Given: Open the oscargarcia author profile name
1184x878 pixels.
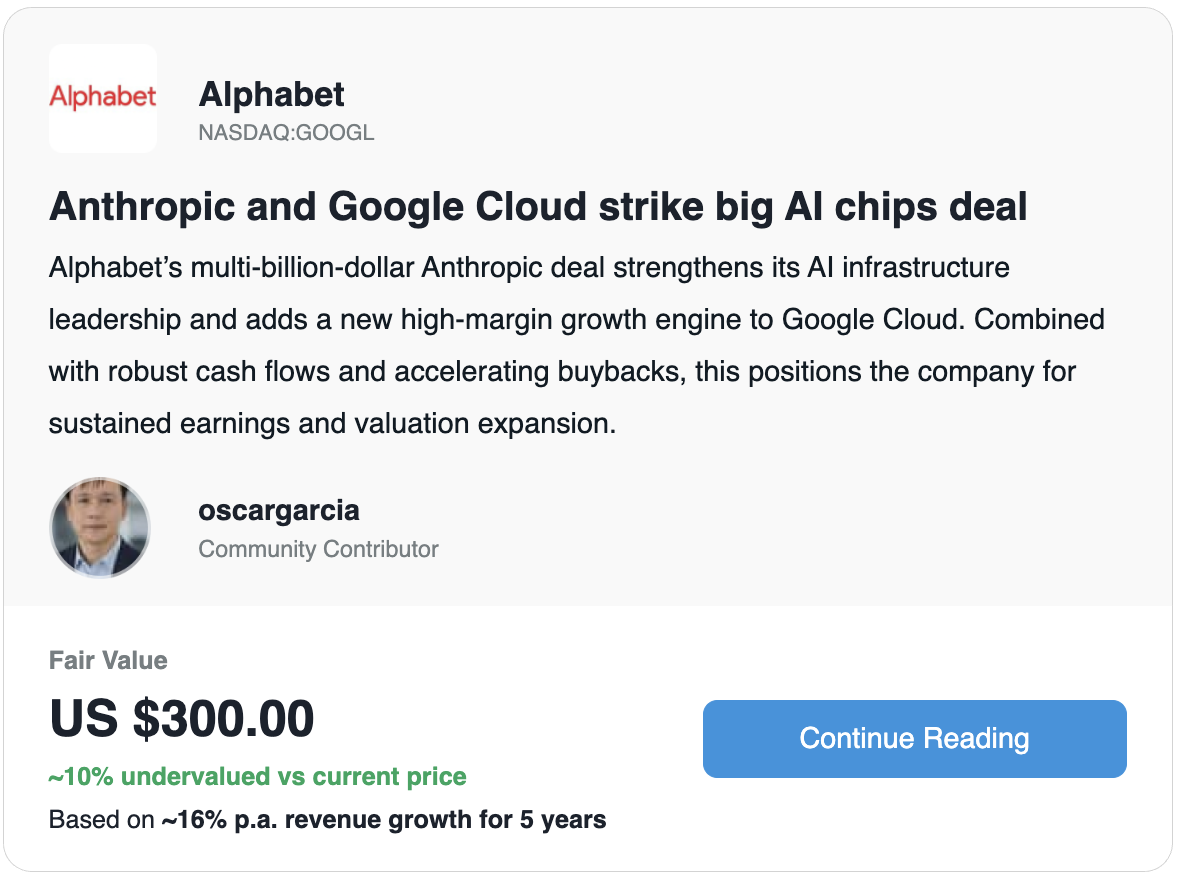Looking at the screenshot, I should 279,511.
